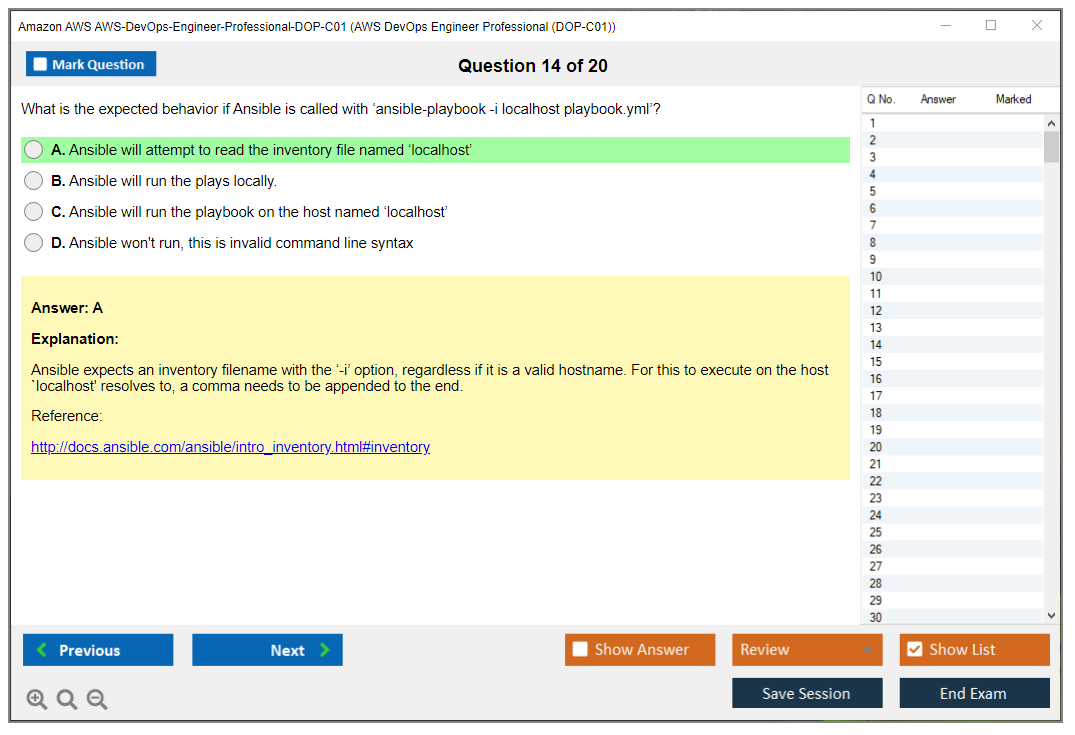Open the Review dropdown menu
The width and height of the screenshot is (1075, 735).
point(806,650)
